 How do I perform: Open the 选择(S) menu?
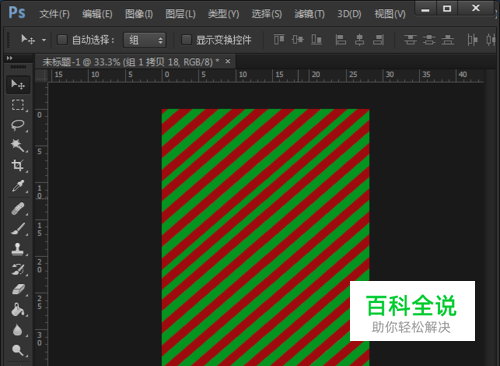(267, 14)
